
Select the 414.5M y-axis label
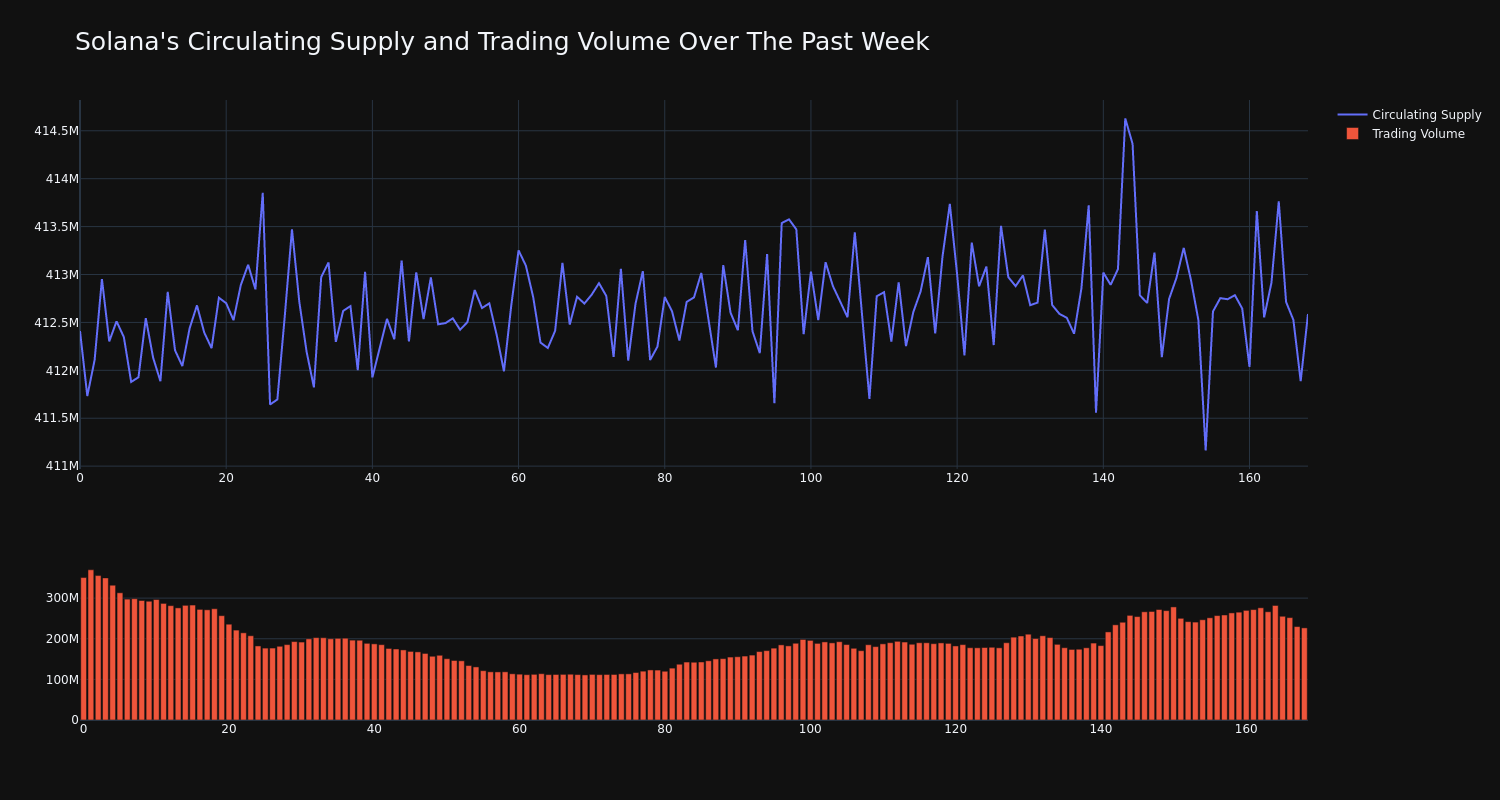56,131
